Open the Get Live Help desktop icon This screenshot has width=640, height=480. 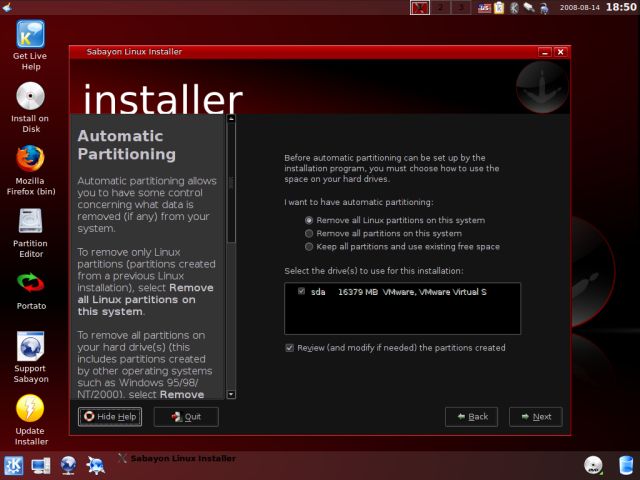(x=30, y=36)
